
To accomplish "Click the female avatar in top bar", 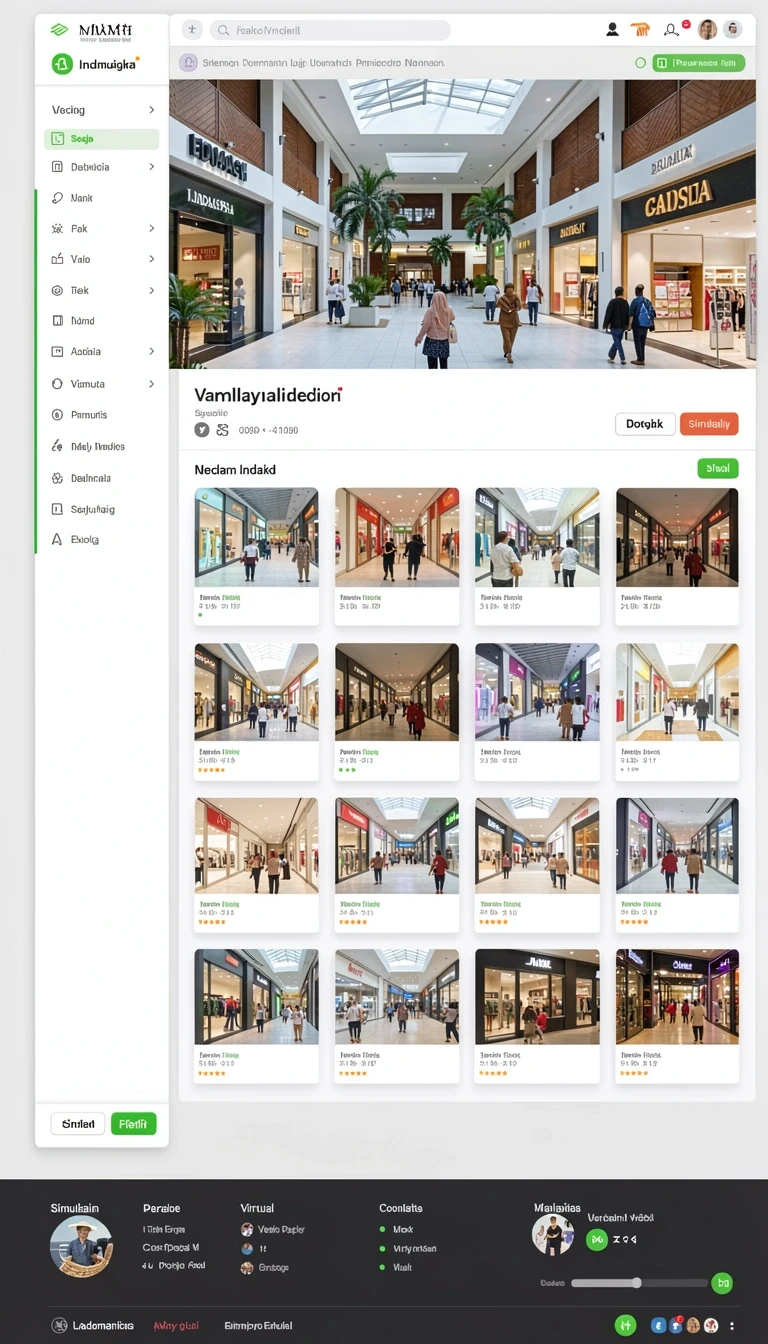I will coord(707,30).
